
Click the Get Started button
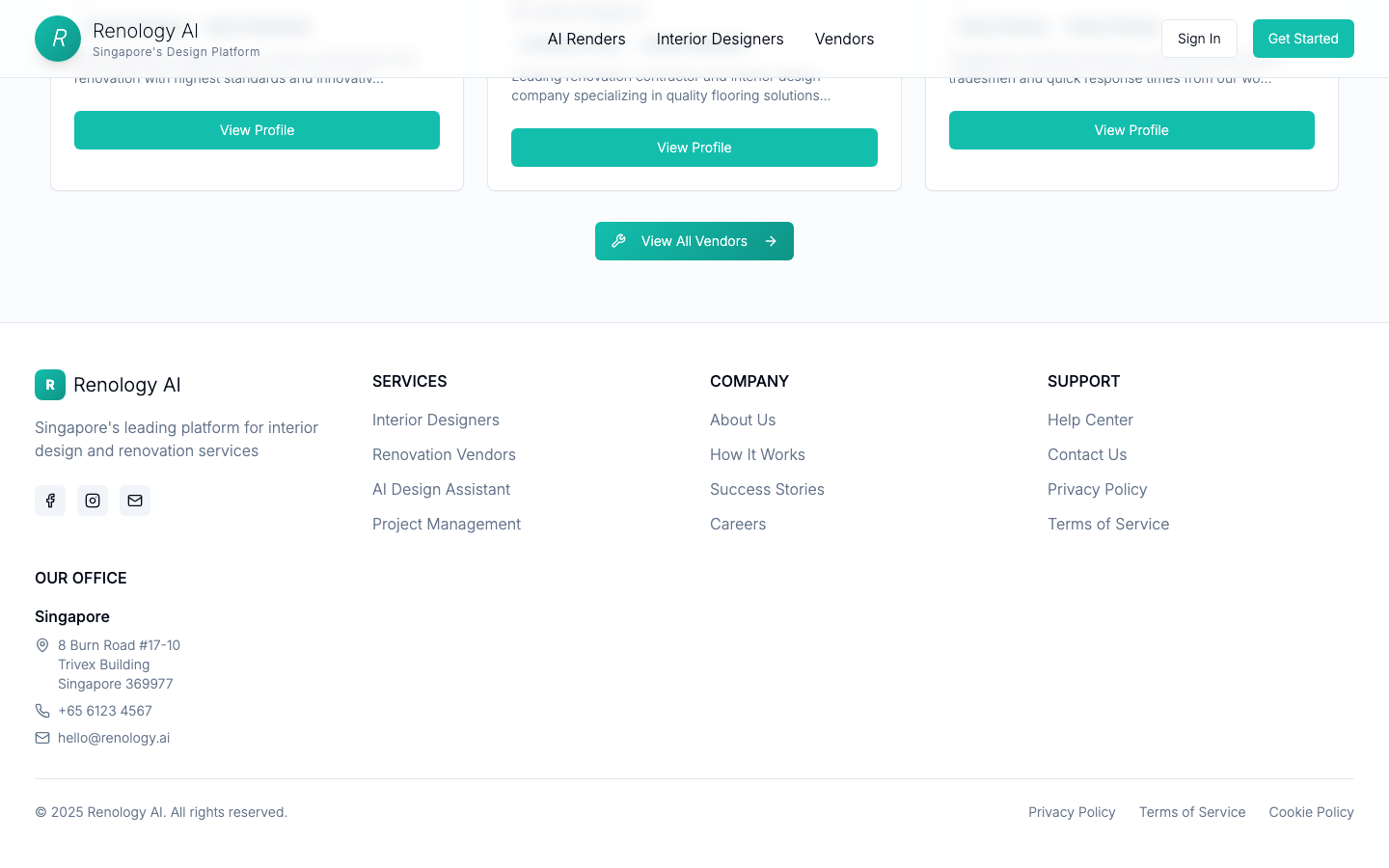(1303, 39)
